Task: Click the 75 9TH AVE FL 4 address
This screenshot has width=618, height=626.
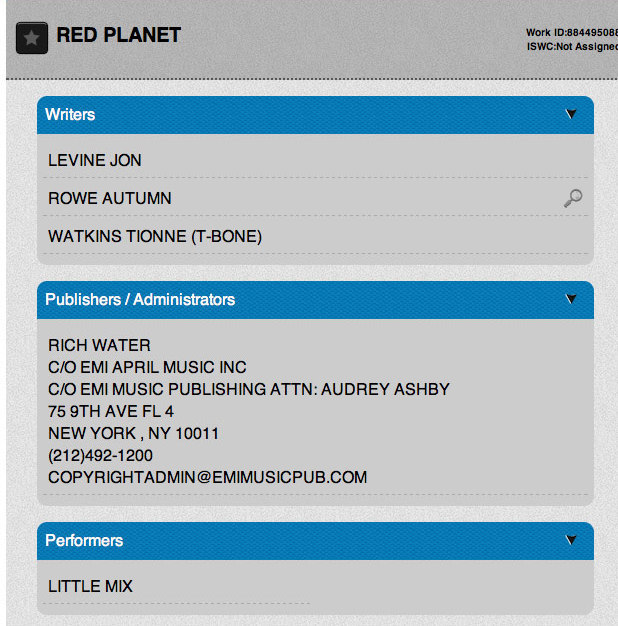Action: click(111, 412)
